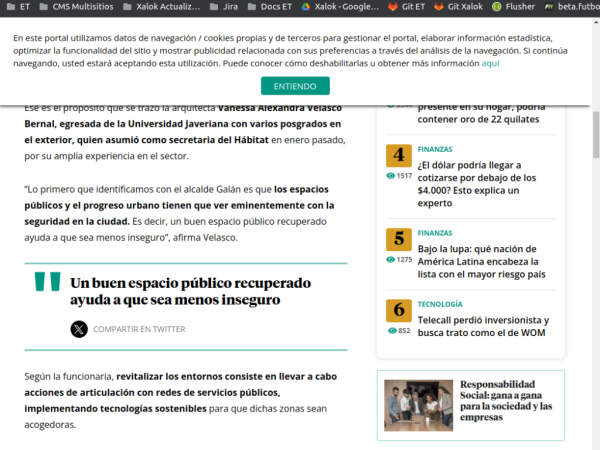
Task: Click the number 5 ranking badge
Action: point(399,239)
